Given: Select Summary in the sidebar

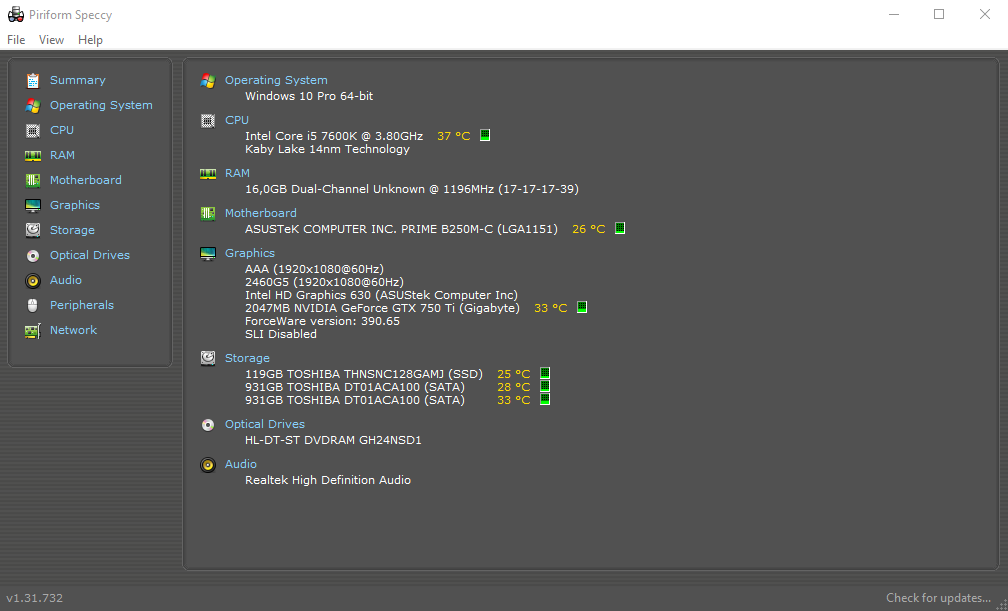Looking at the screenshot, I should coord(78,80).
